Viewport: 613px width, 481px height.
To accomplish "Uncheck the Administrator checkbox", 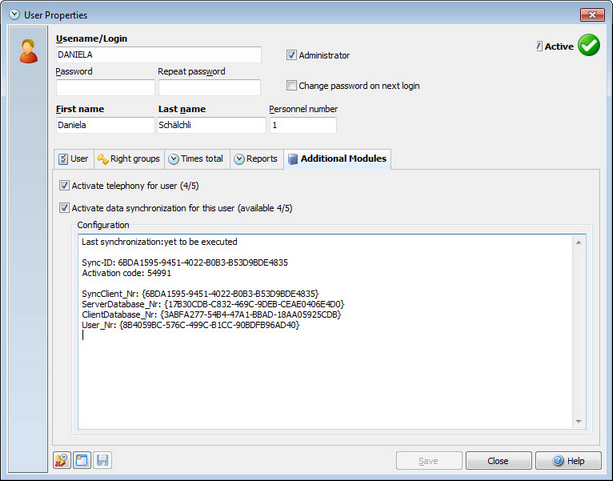I will (x=291, y=55).
